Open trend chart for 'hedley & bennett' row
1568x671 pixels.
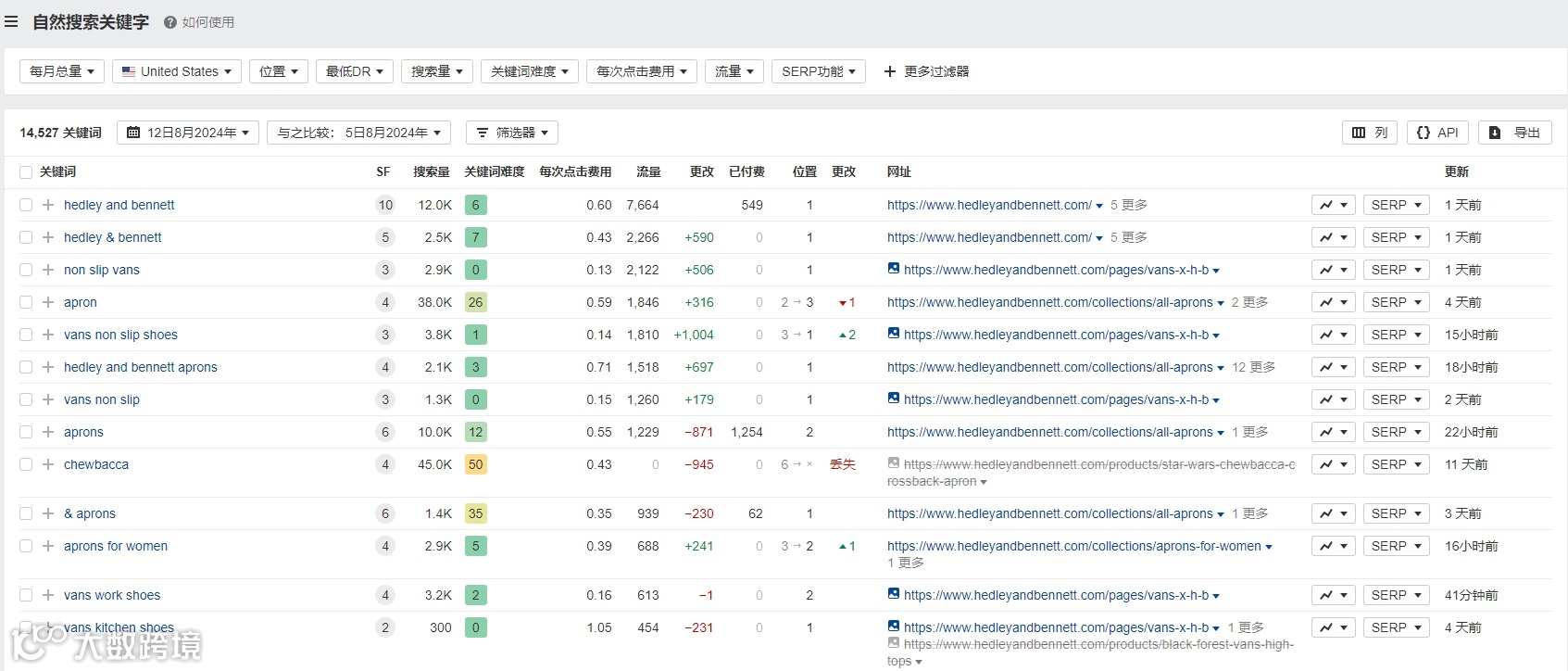[1334, 237]
